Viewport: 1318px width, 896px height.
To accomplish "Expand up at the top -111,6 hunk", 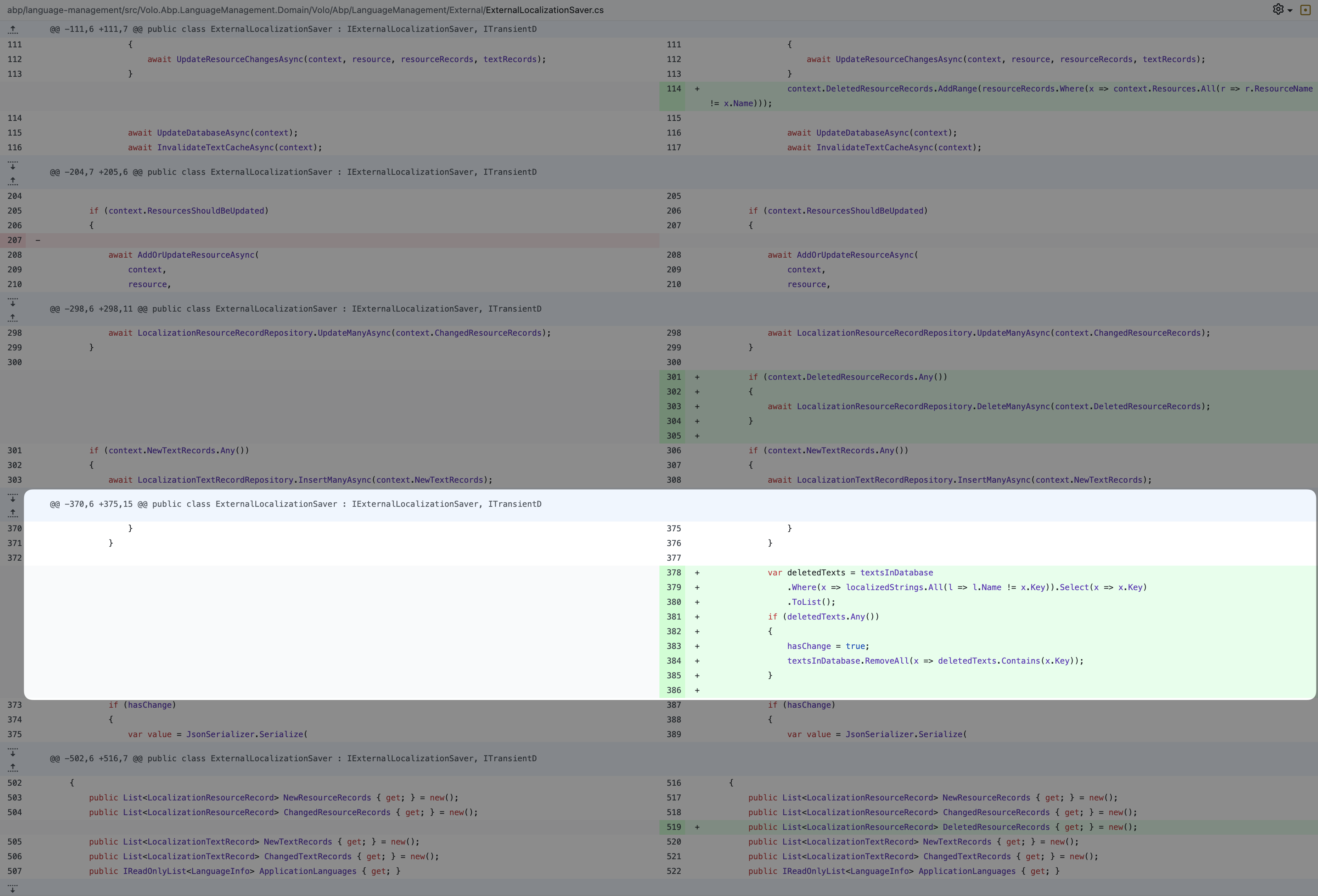I will (13, 29).
